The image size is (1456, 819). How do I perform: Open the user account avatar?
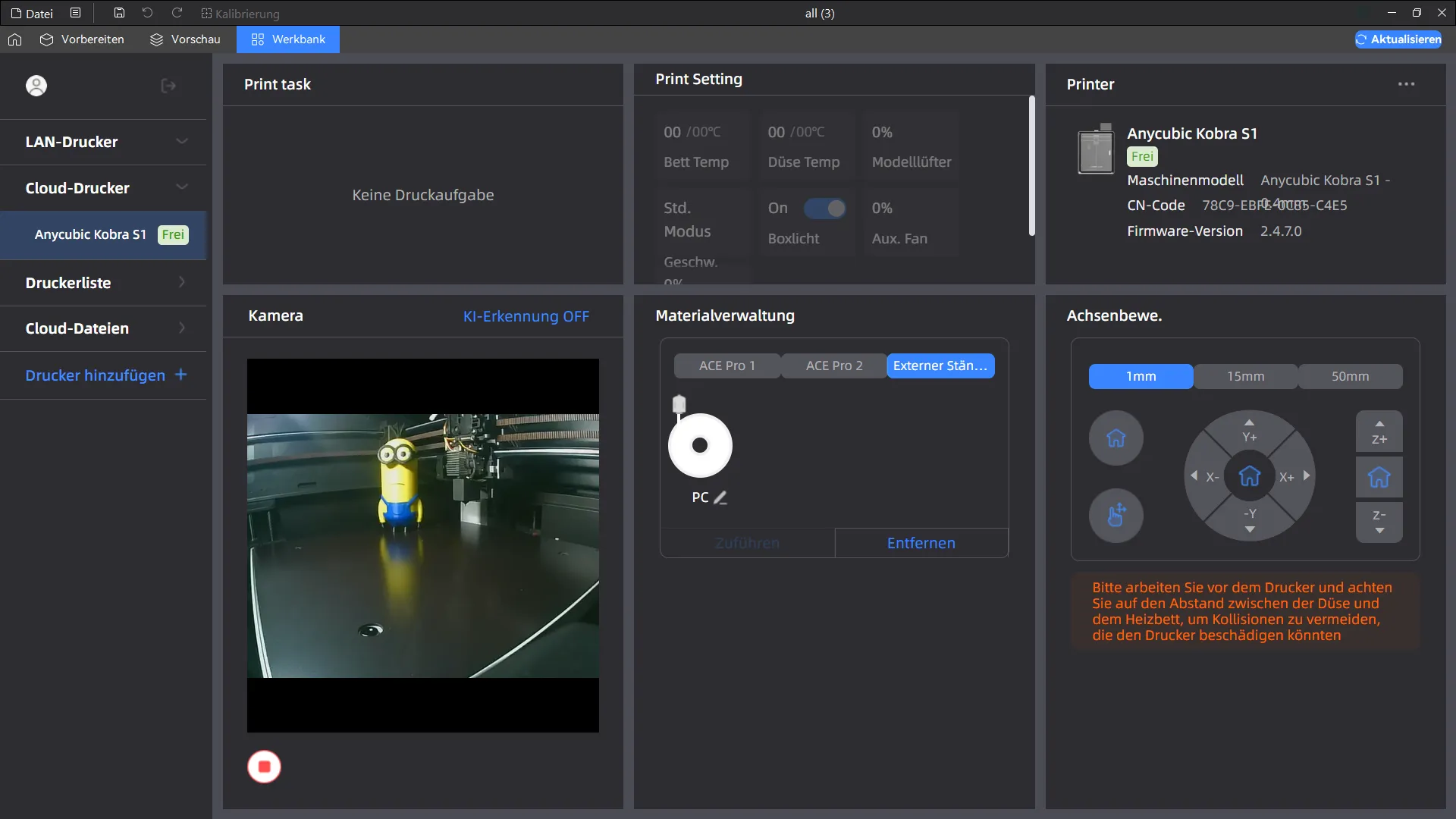(x=36, y=86)
